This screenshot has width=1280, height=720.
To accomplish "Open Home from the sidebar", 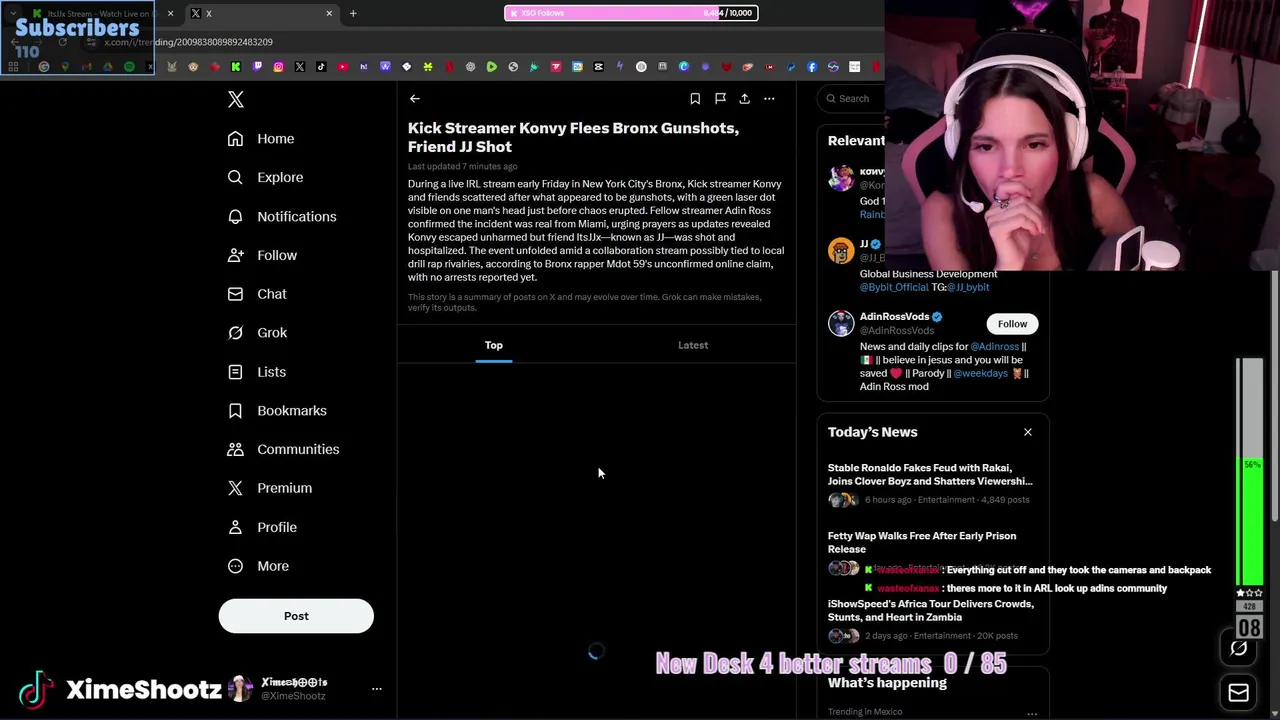I will coord(261,139).
